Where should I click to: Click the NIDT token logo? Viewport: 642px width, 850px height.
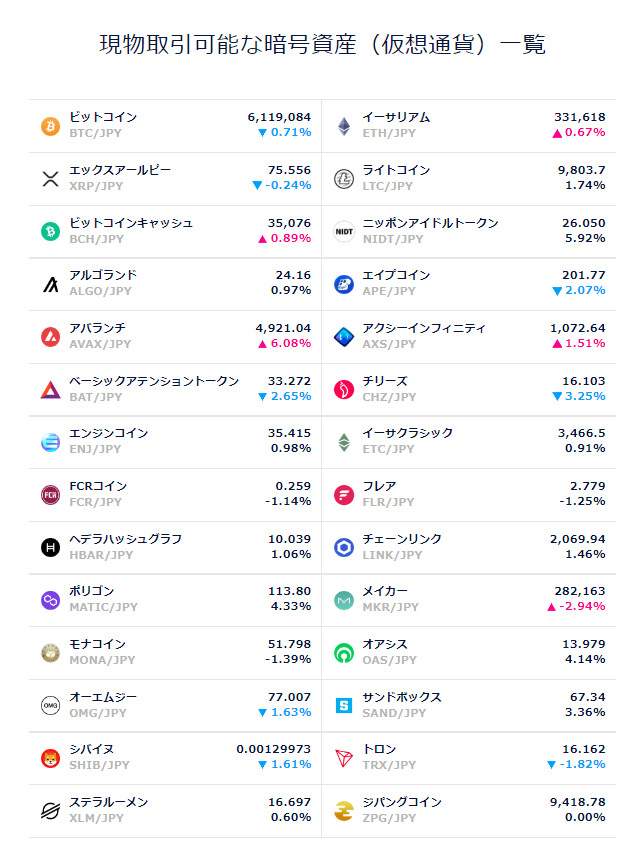coord(344,231)
